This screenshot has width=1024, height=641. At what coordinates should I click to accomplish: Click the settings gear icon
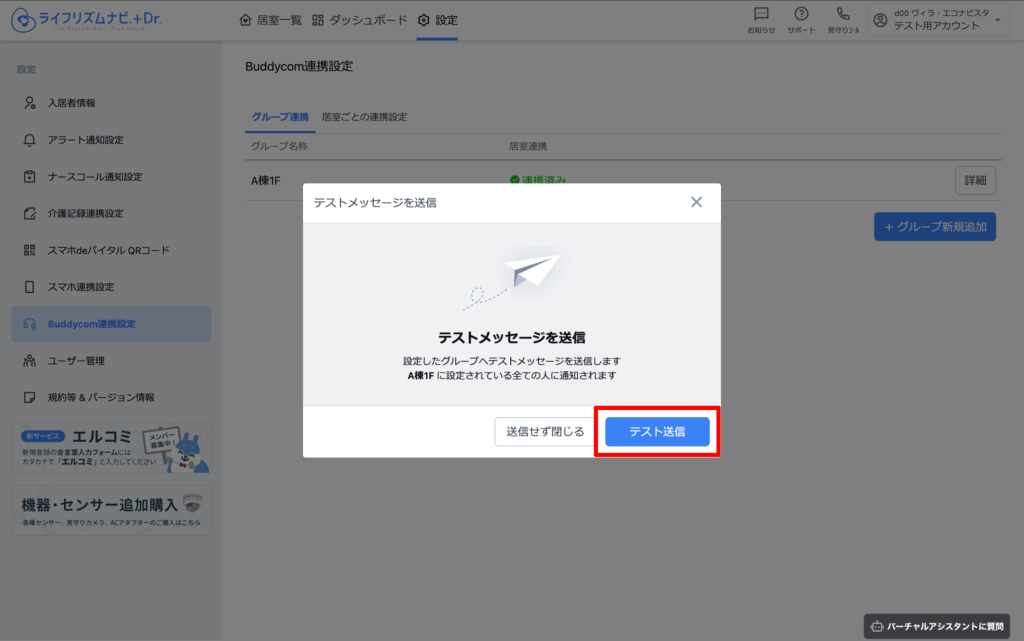click(x=424, y=20)
